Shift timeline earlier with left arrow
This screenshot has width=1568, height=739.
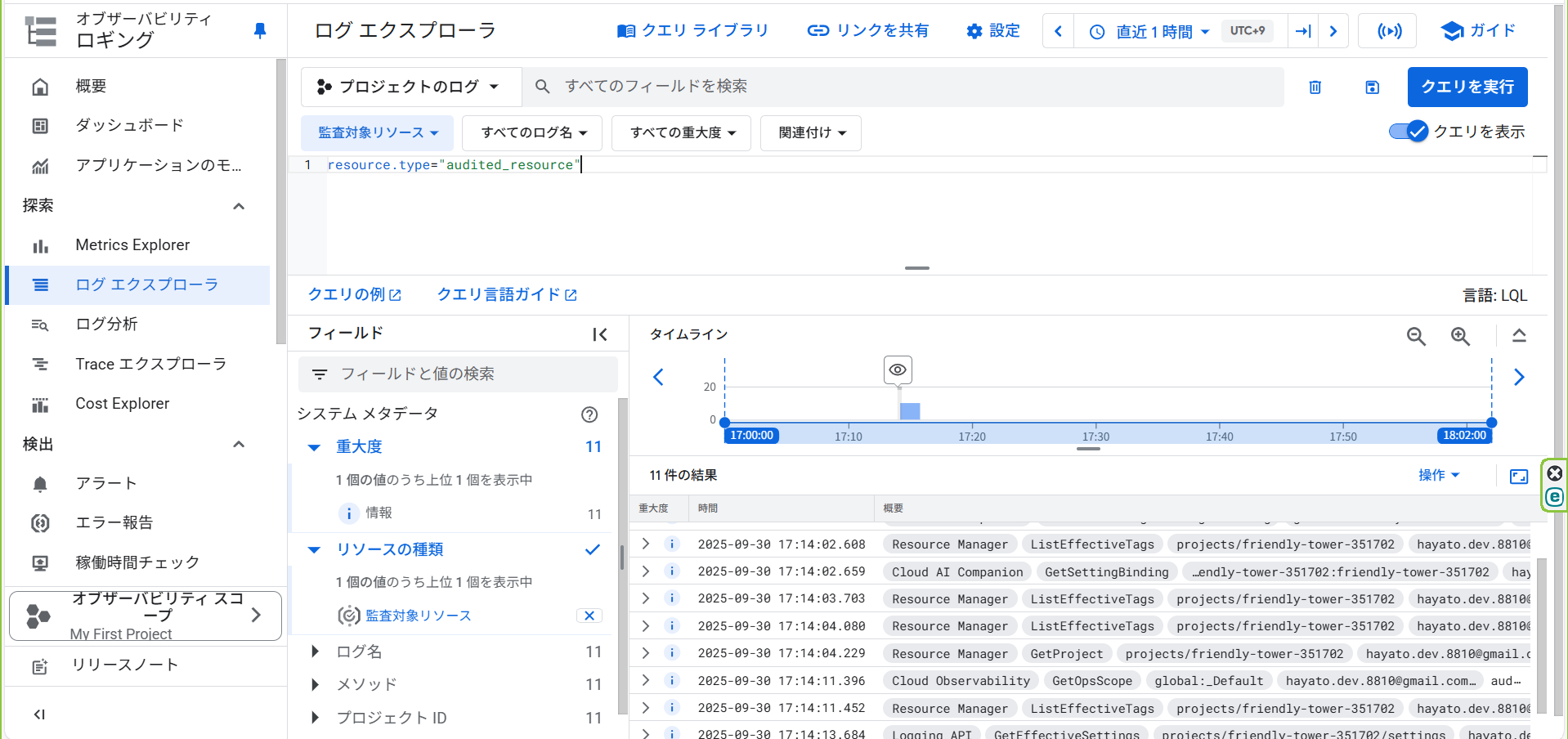tap(658, 377)
